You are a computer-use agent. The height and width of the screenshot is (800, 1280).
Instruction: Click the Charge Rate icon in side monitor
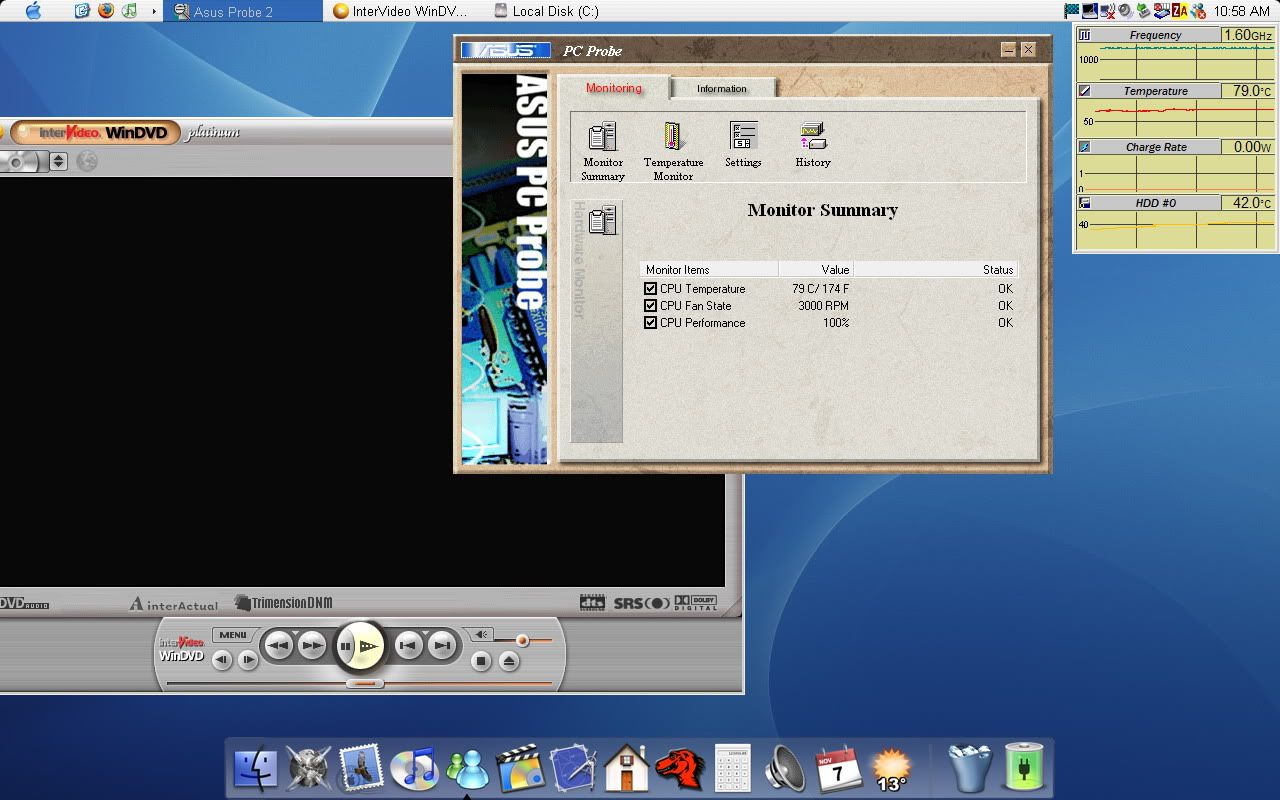click(1084, 147)
